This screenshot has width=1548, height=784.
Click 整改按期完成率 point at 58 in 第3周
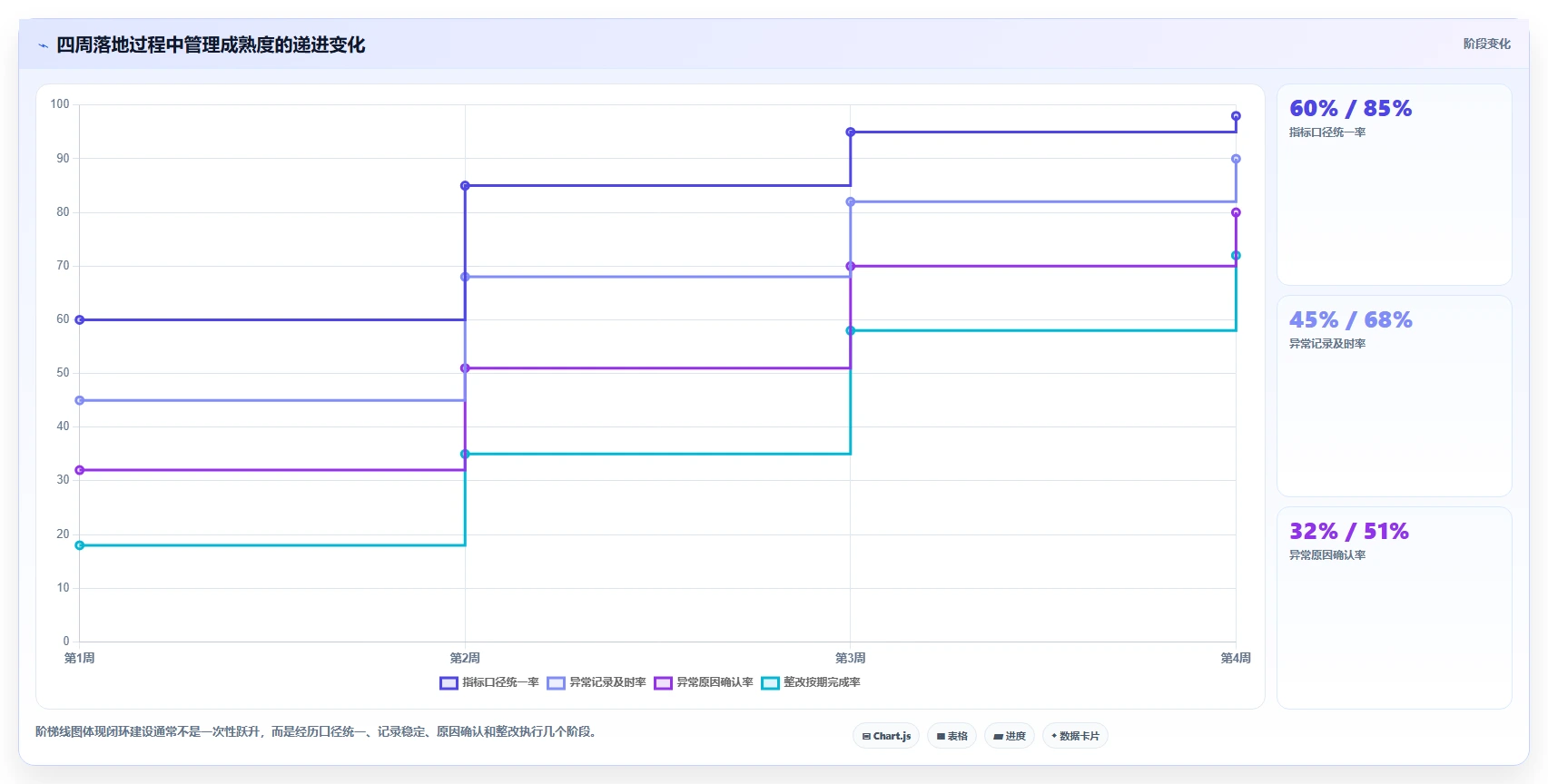click(851, 330)
